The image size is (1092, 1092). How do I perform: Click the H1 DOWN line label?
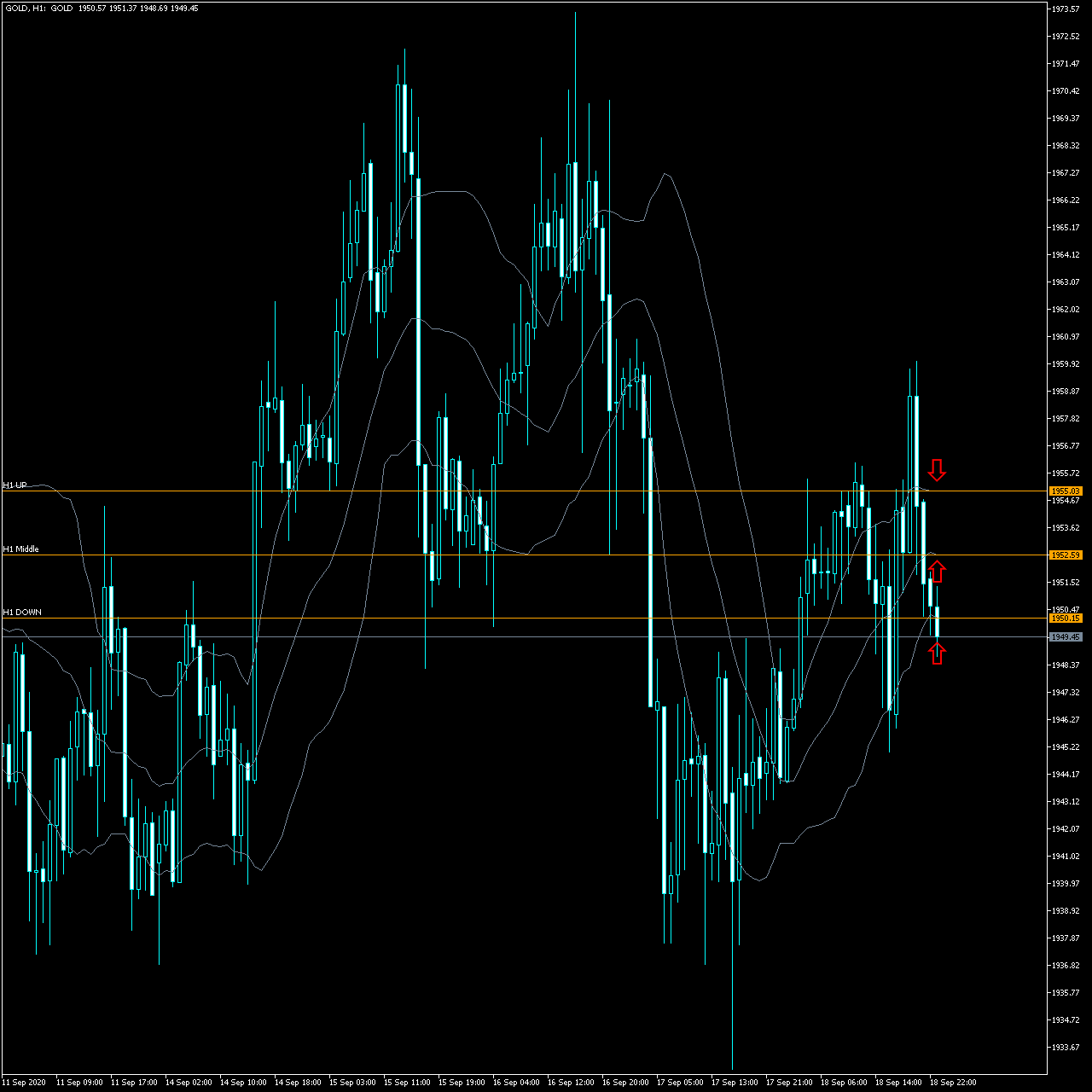[x=22, y=613]
